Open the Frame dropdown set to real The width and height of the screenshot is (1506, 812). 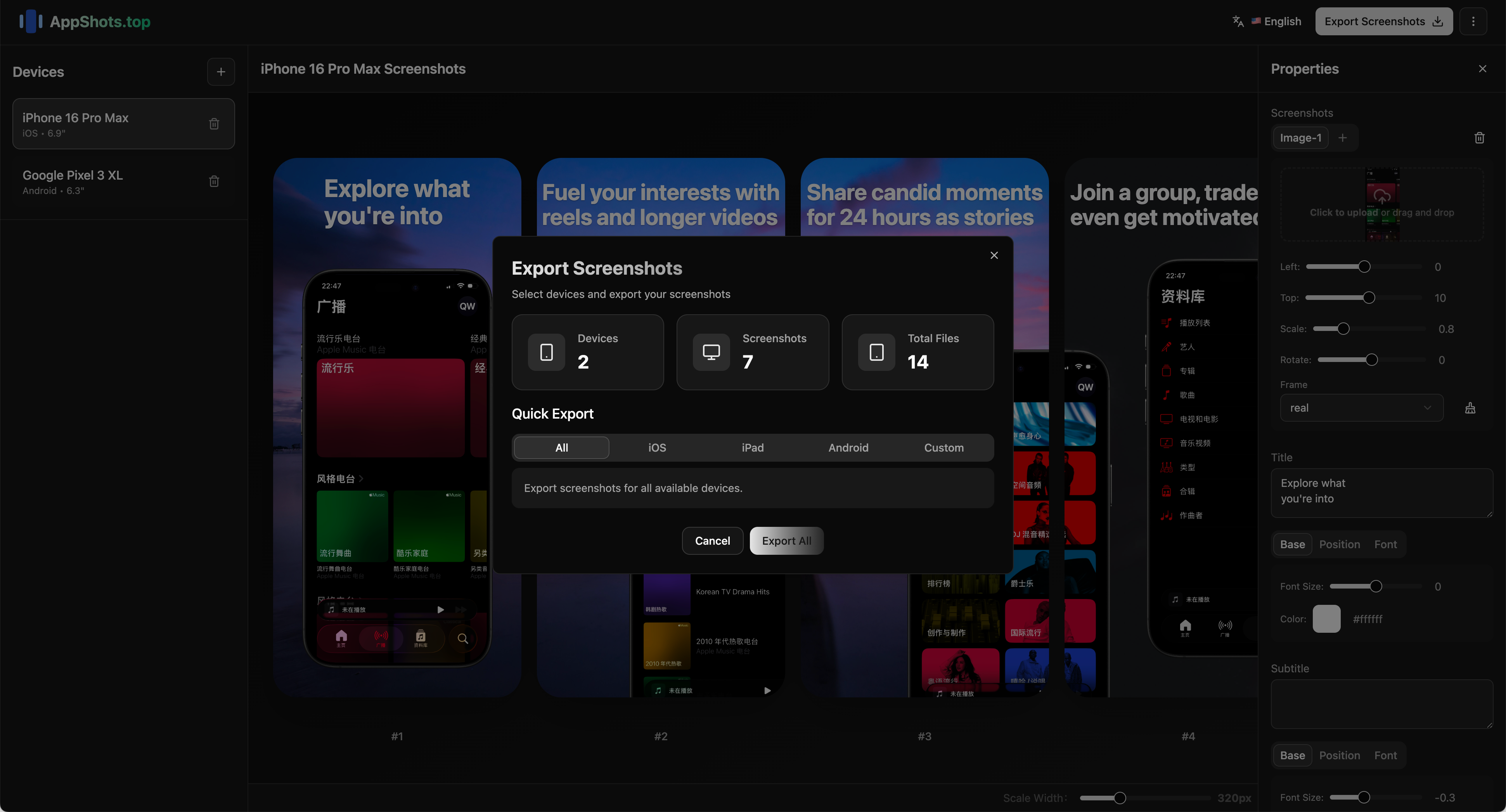pos(1362,408)
